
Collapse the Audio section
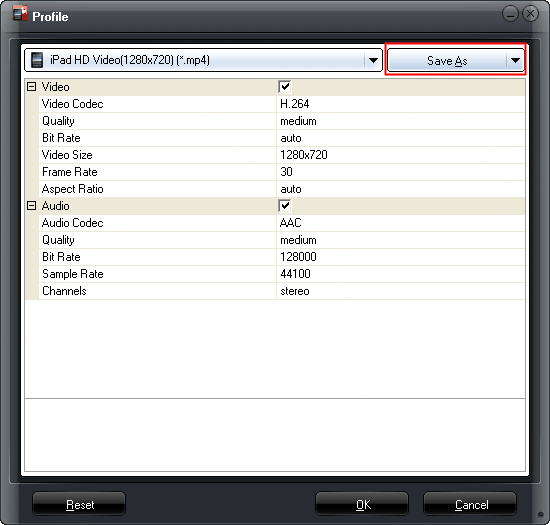coord(32,206)
